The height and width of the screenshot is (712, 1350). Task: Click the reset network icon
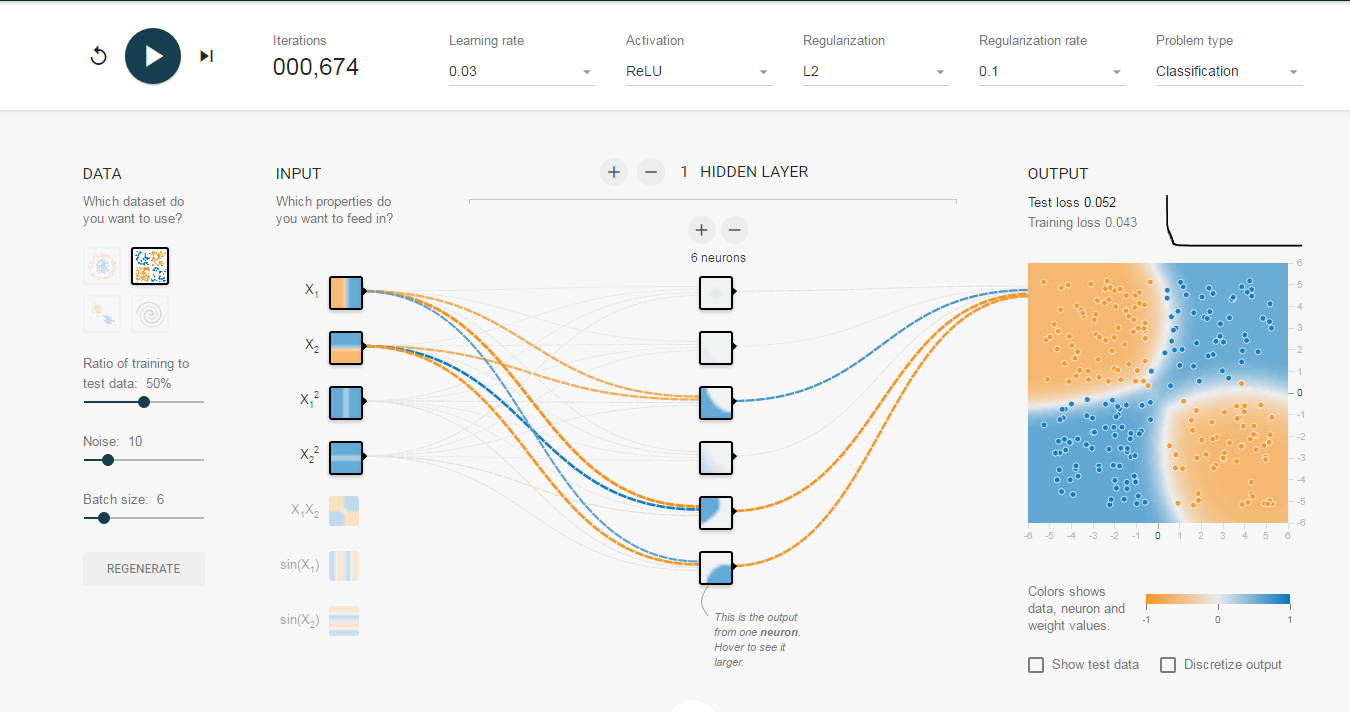(x=98, y=56)
